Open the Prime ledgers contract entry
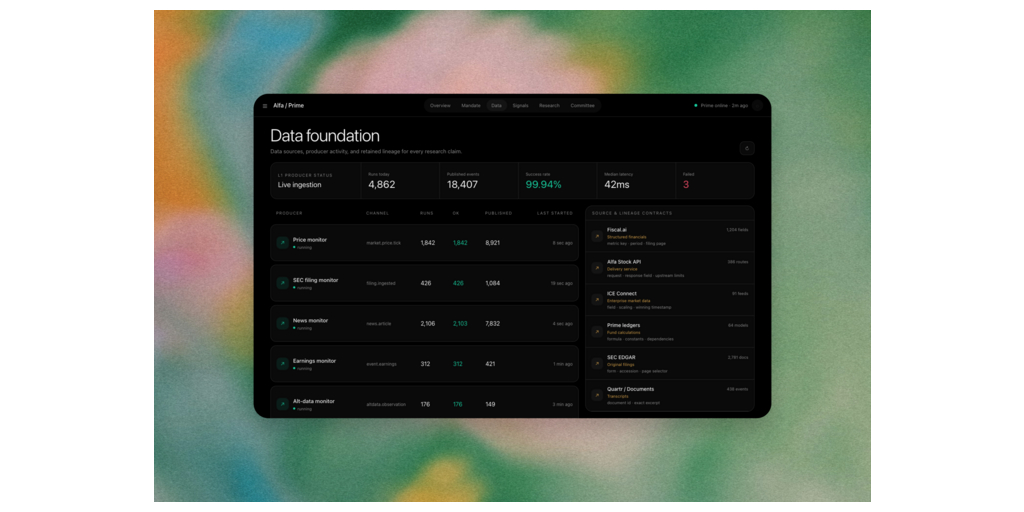Viewport: 1024px width, 512px height. (x=670, y=332)
